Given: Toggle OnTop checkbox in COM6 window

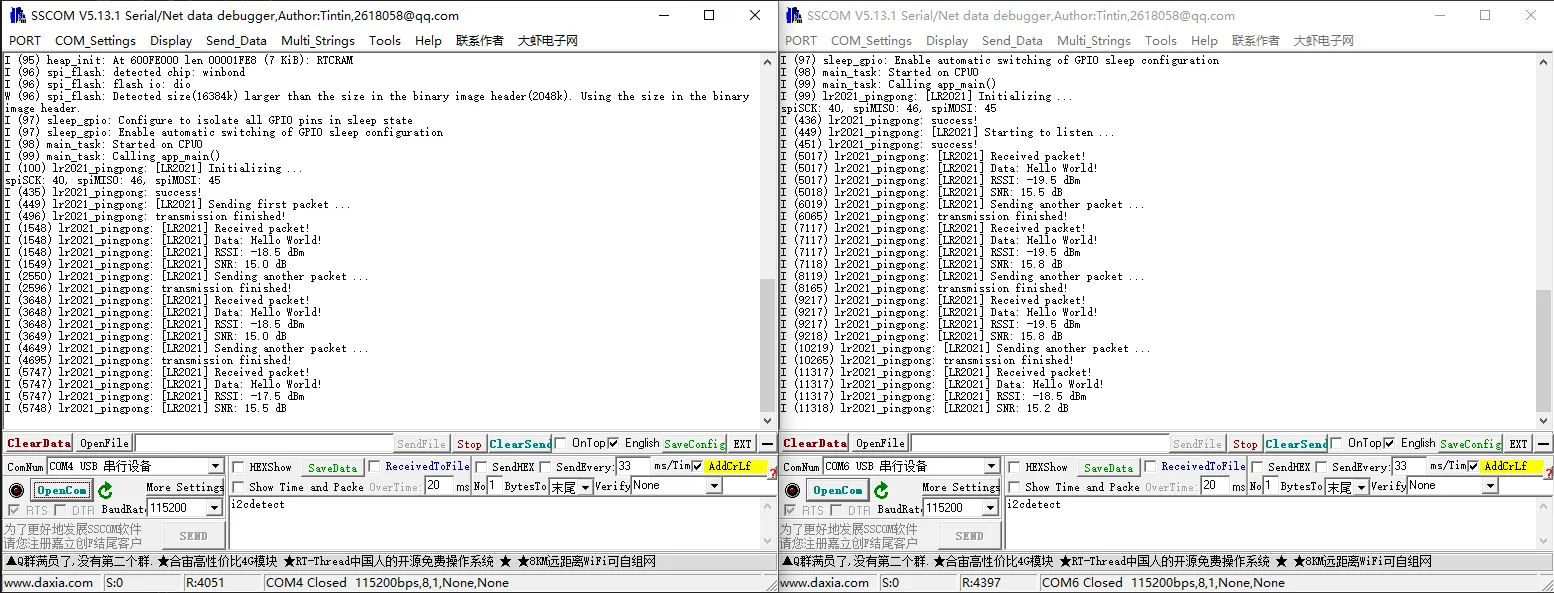Looking at the screenshot, I should point(1336,443).
